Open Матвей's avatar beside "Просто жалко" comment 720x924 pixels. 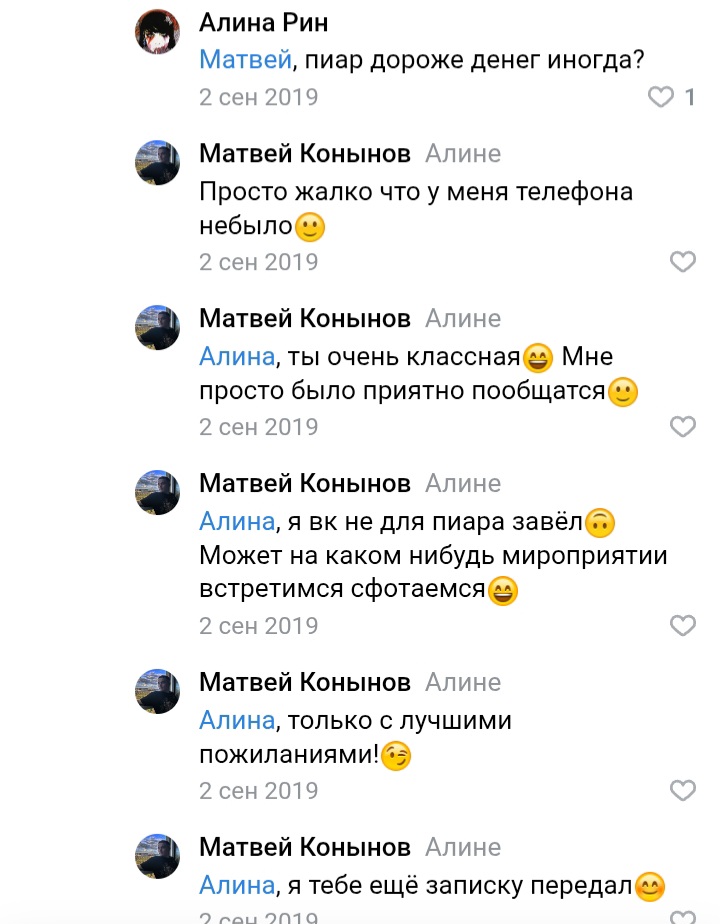coord(157,163)
